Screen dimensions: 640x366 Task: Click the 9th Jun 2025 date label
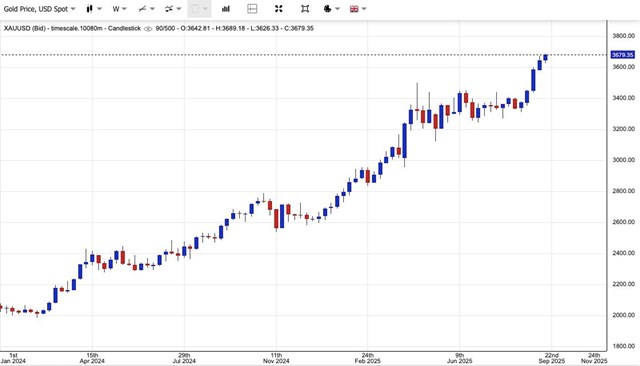click(x=460, y=358)
